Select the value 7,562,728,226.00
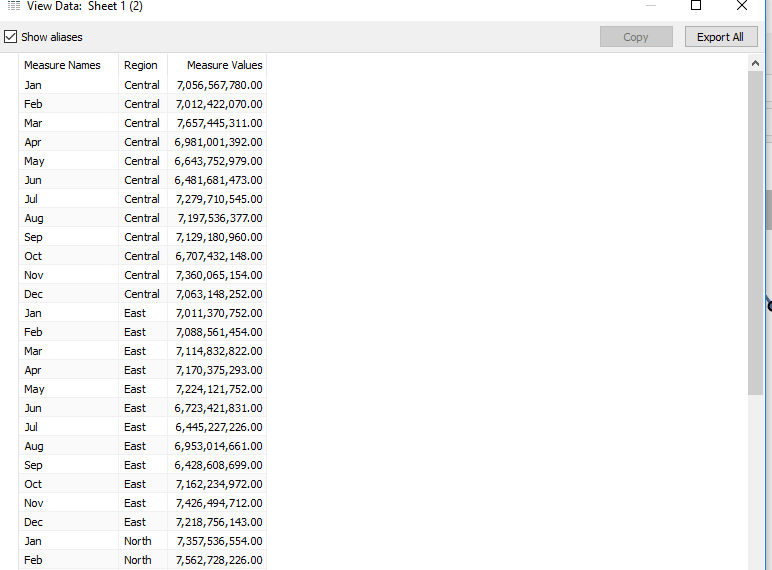772x570 pixels. coord(220,560)
